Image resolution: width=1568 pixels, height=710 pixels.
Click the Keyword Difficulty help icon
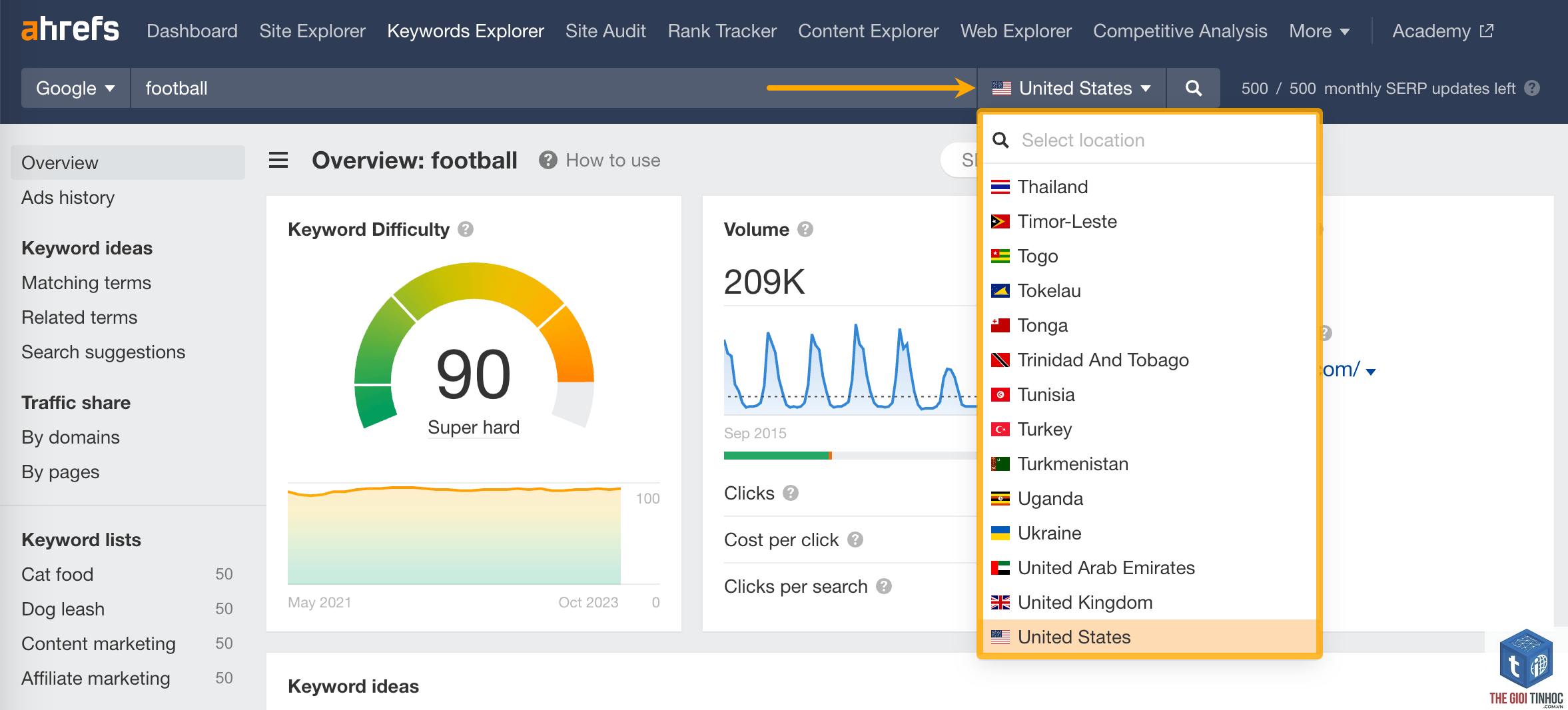coord(466,229)
